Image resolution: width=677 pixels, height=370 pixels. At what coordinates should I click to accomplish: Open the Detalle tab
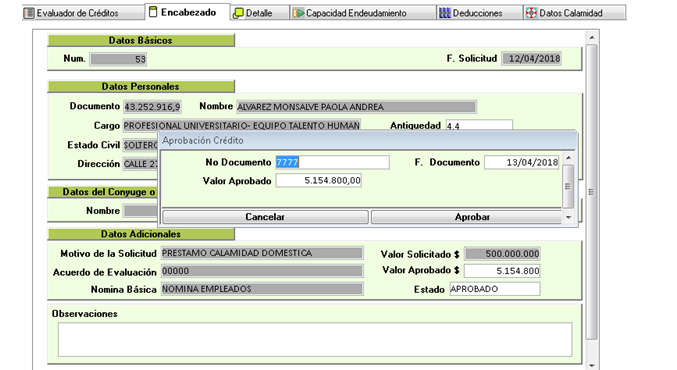259,13
